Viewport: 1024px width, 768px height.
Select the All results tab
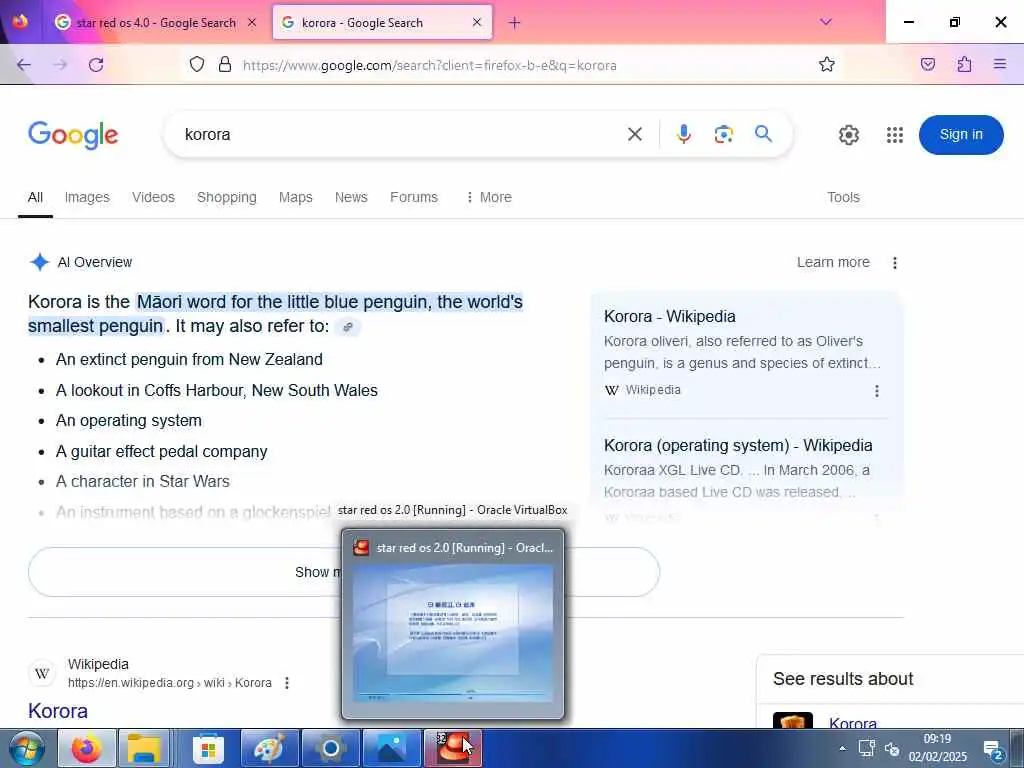click(x=35, y=197)
